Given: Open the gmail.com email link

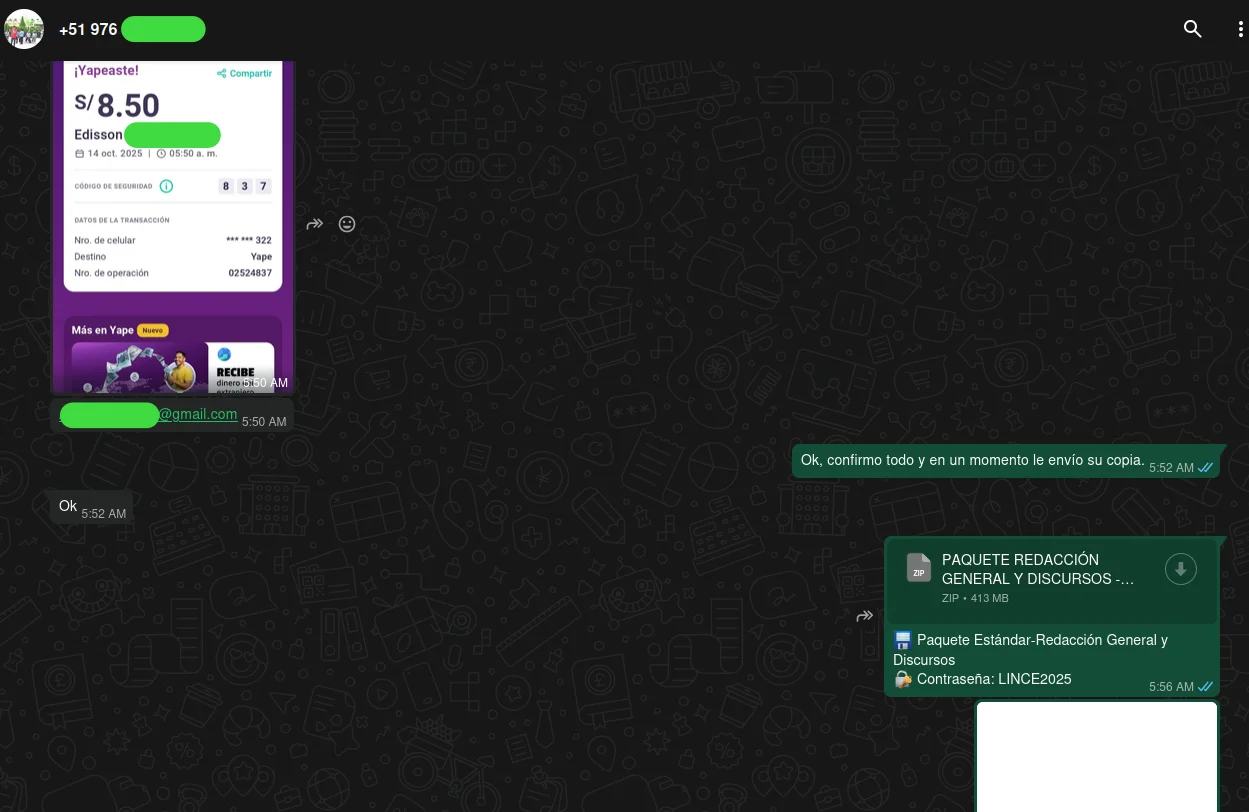Looking at the screenshot, I should click(197, 414).
